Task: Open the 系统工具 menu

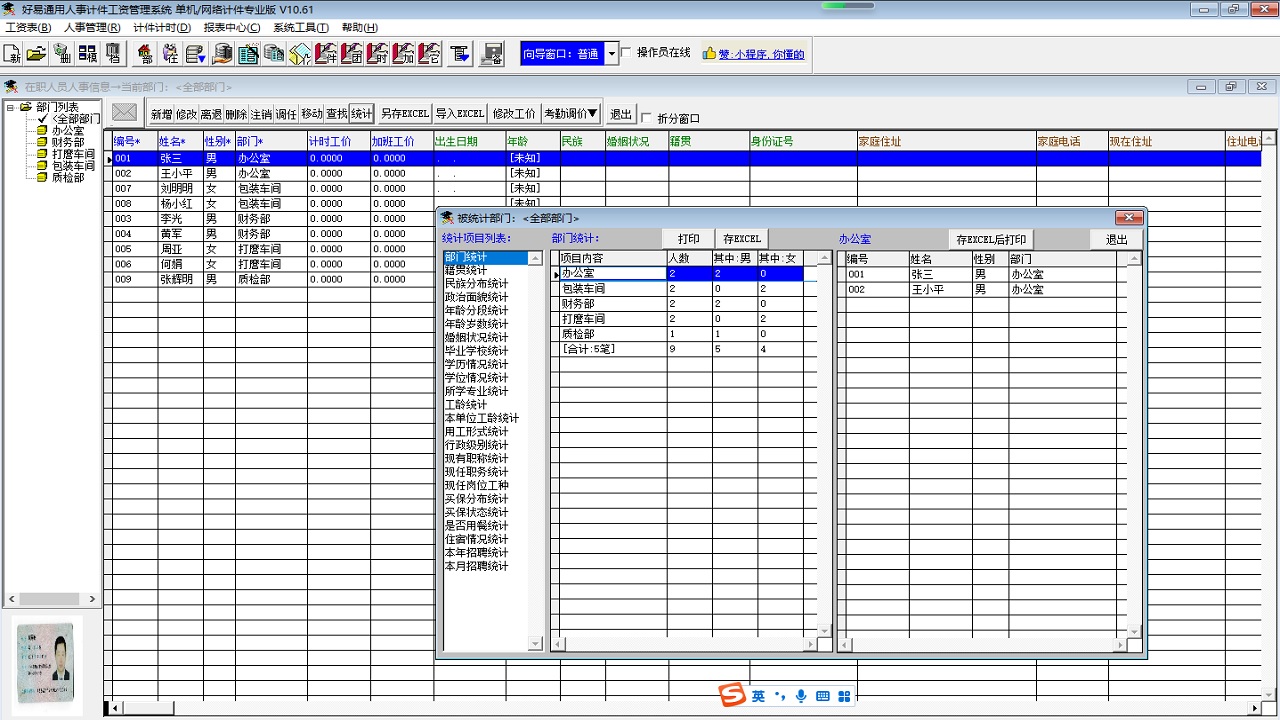Action: pyautogui.click(x=301, y=27)
